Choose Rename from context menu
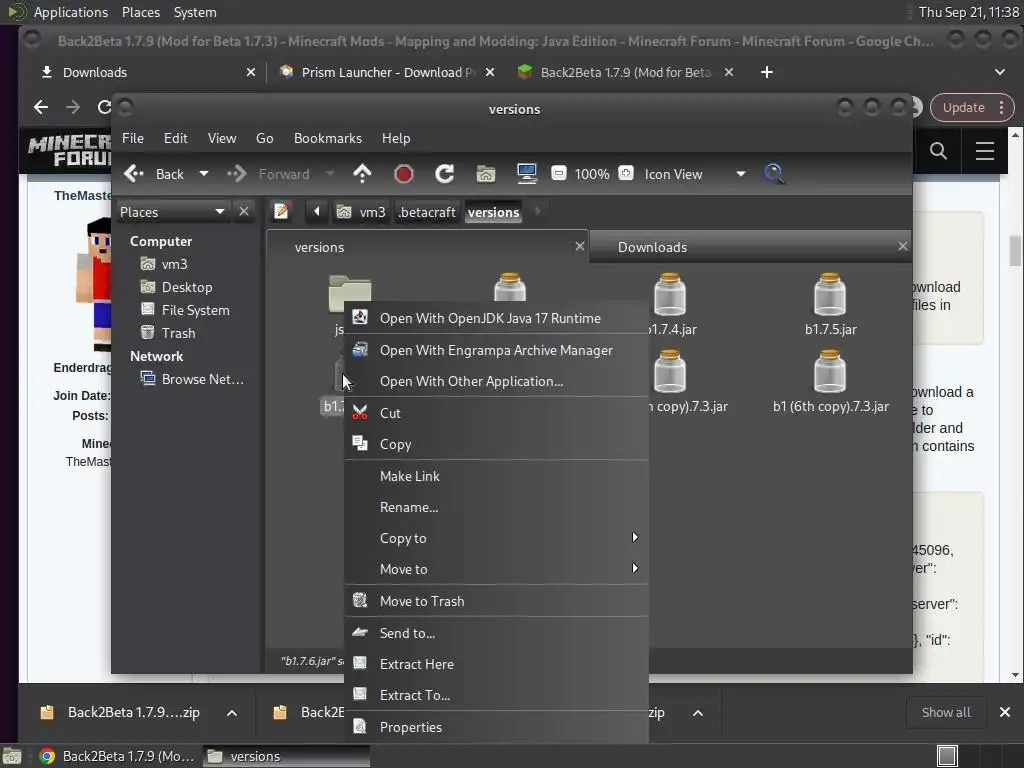The width and height of the screenshot is (1024, 768). [496, 507]
